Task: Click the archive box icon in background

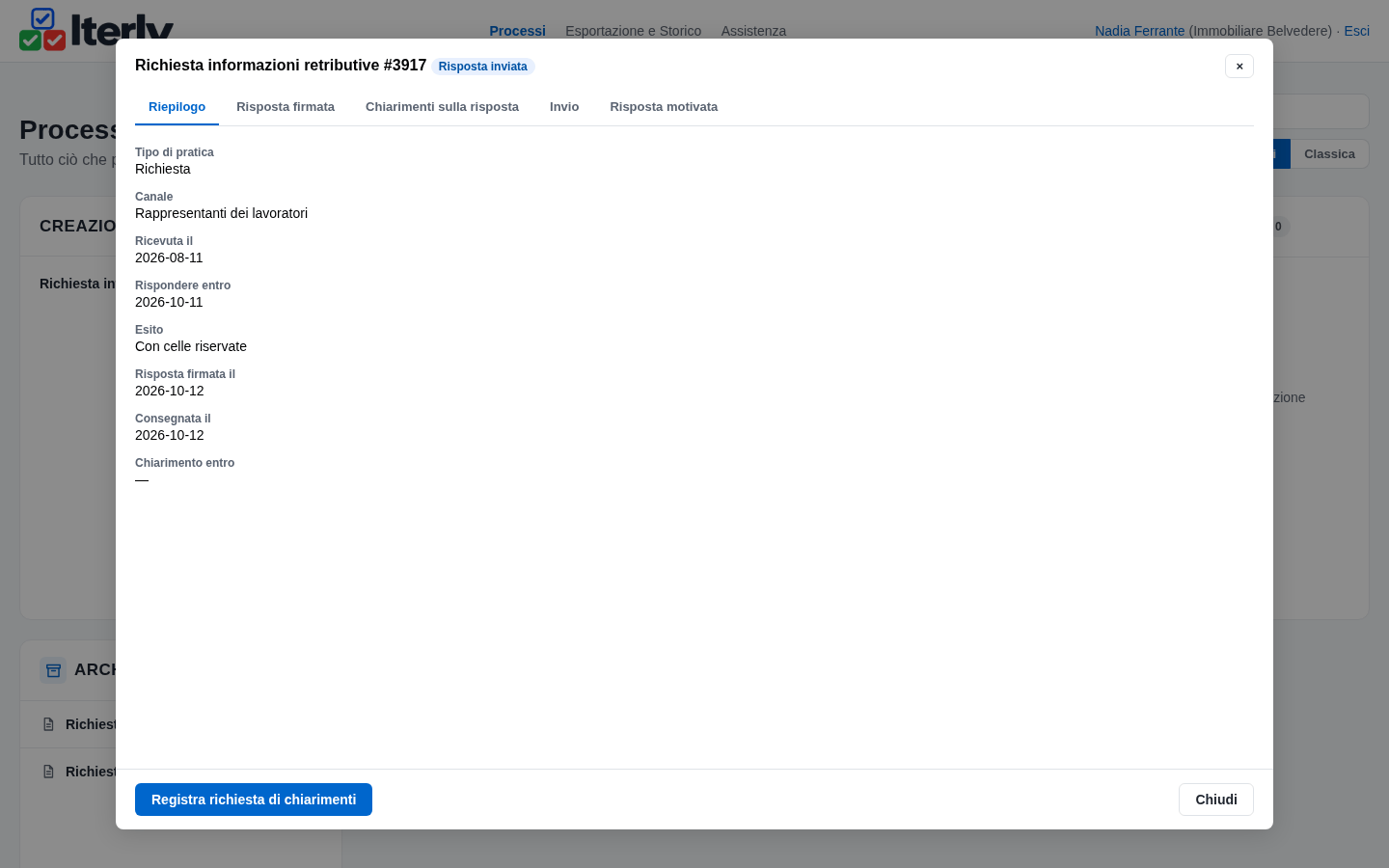Action: [x=53, y=670]
